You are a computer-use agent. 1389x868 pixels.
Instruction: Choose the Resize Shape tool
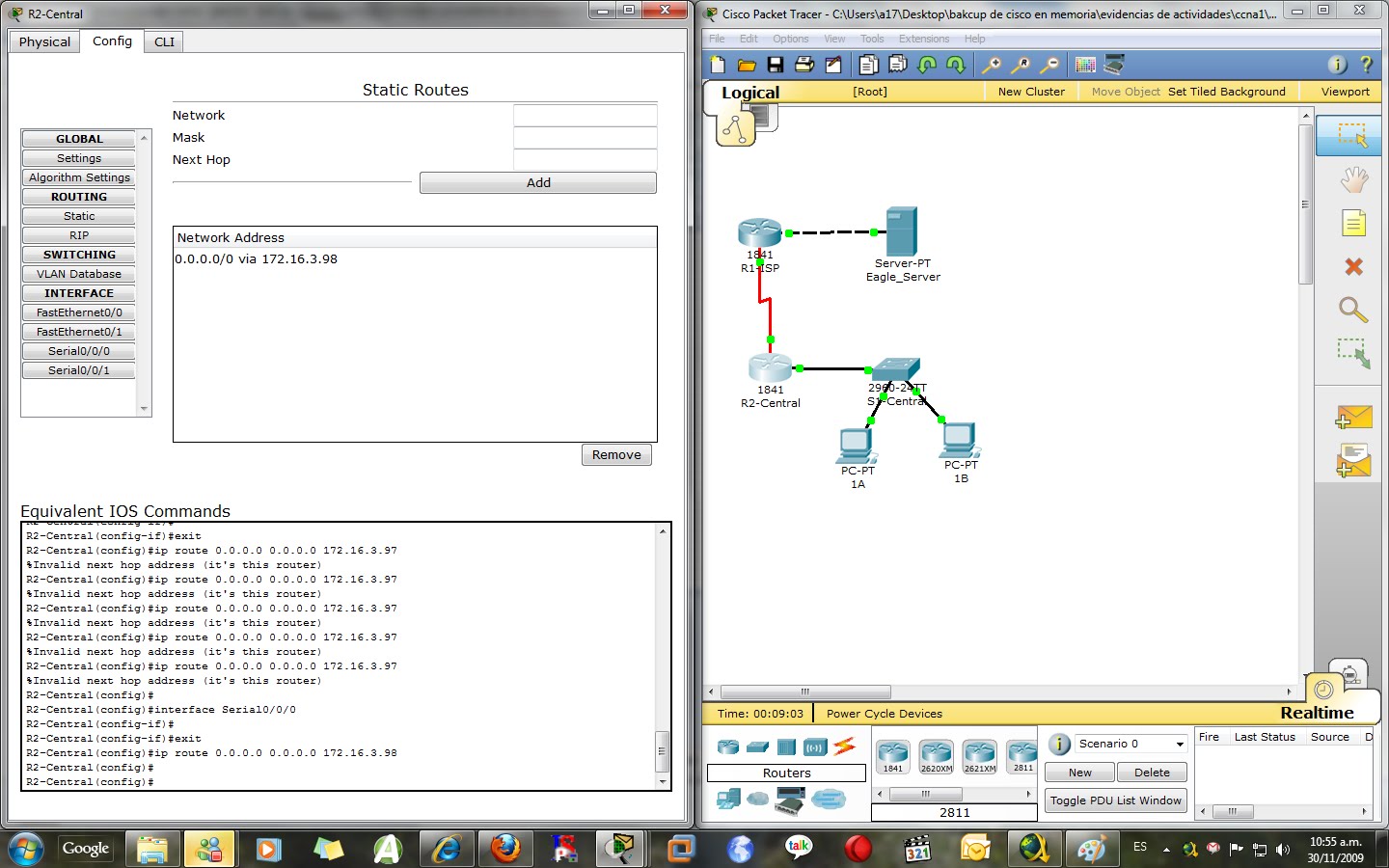point(1353,353)
